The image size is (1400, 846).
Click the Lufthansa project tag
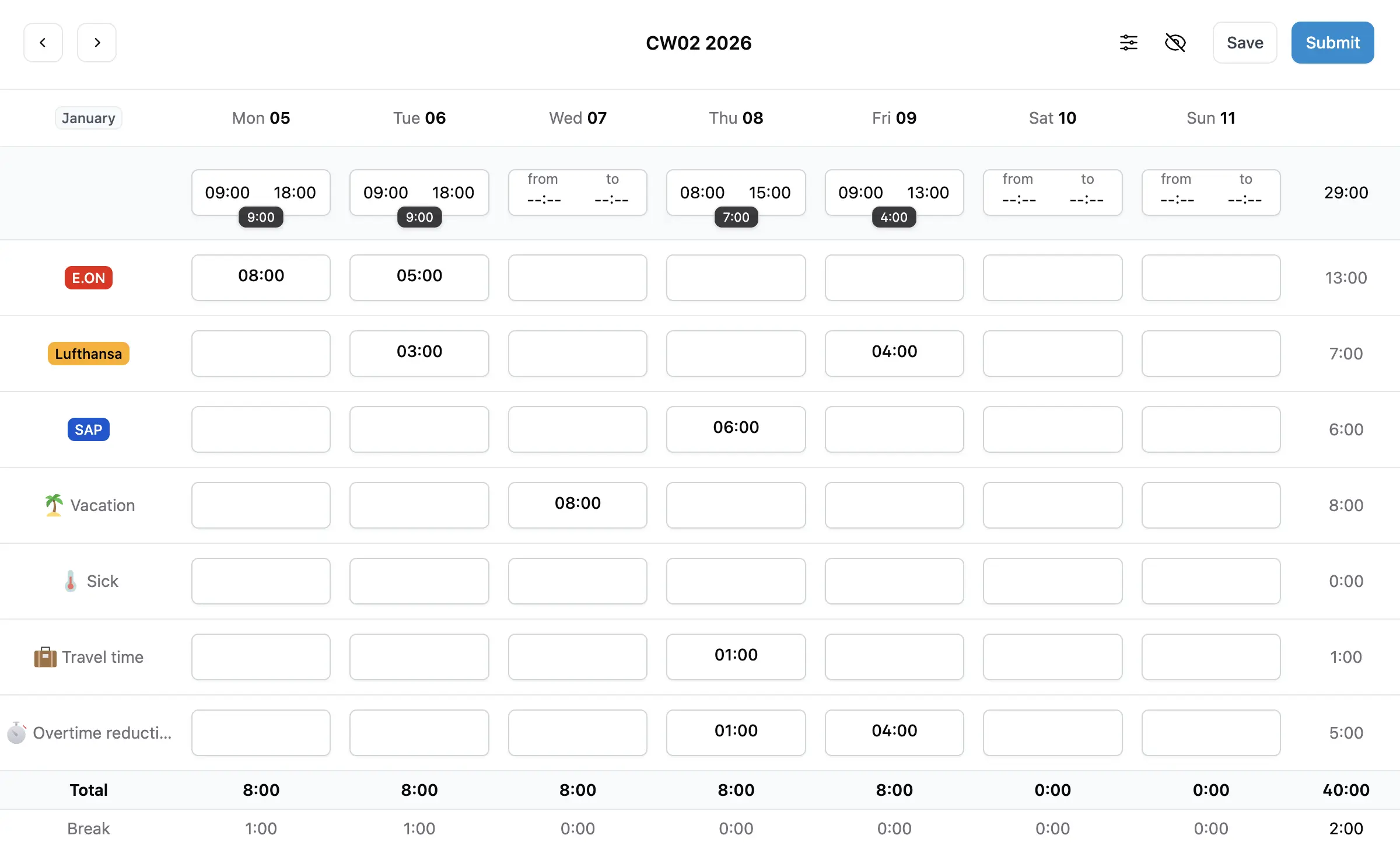(x=89, y=354)
